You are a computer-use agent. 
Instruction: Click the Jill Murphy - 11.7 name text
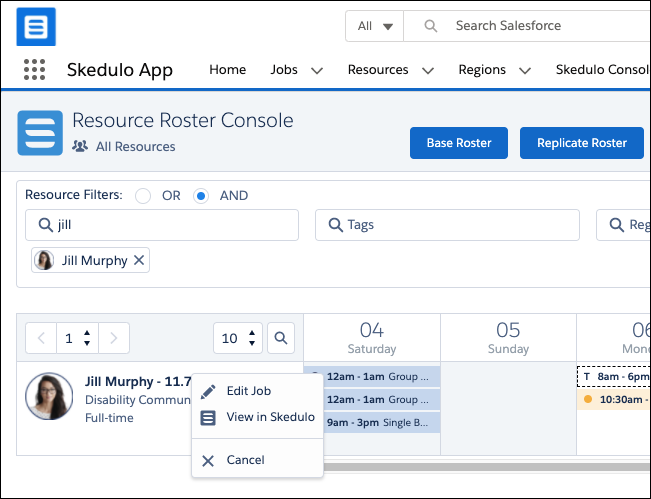138,381
